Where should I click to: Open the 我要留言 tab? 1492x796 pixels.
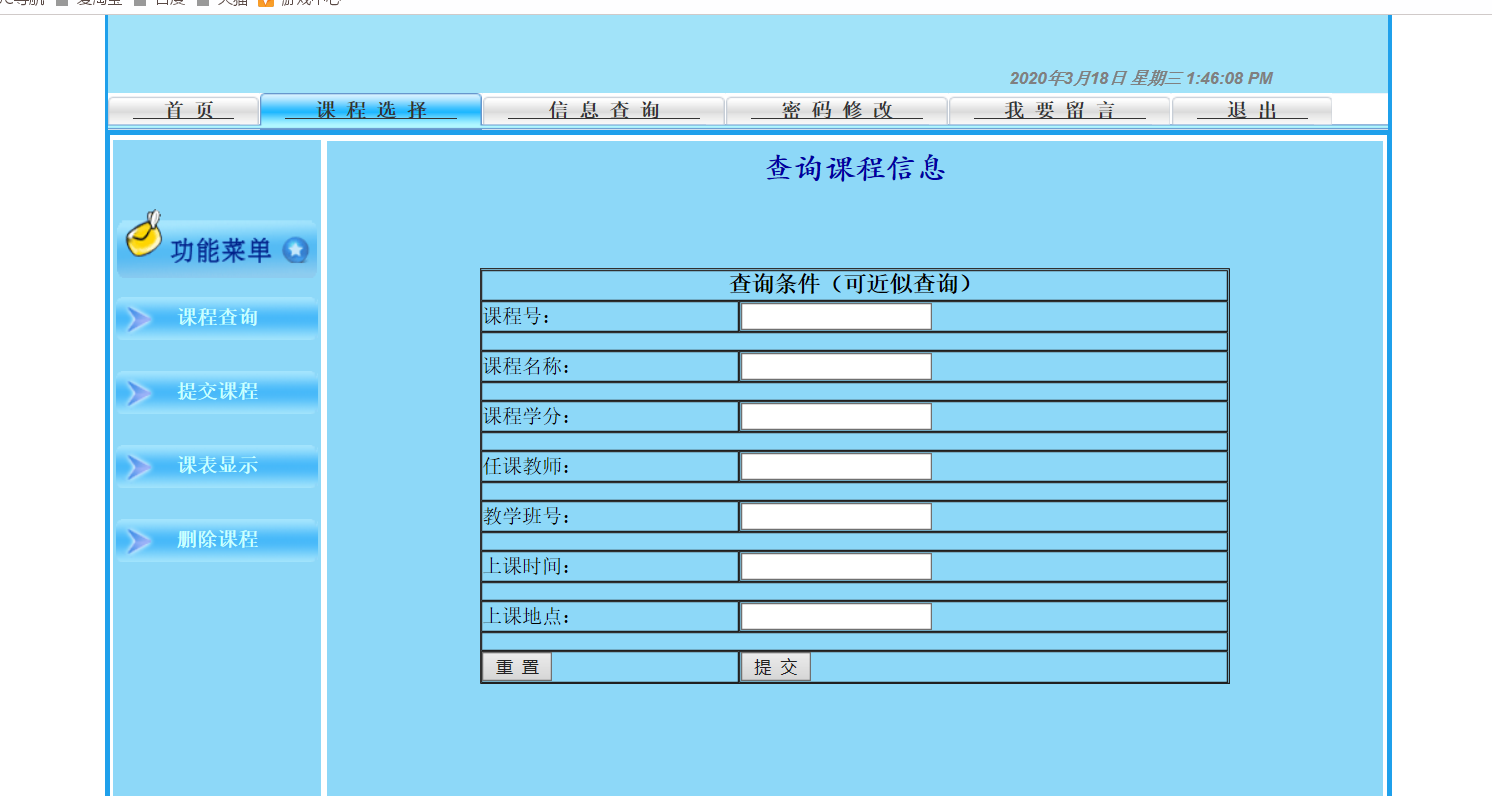[1059, 110]
